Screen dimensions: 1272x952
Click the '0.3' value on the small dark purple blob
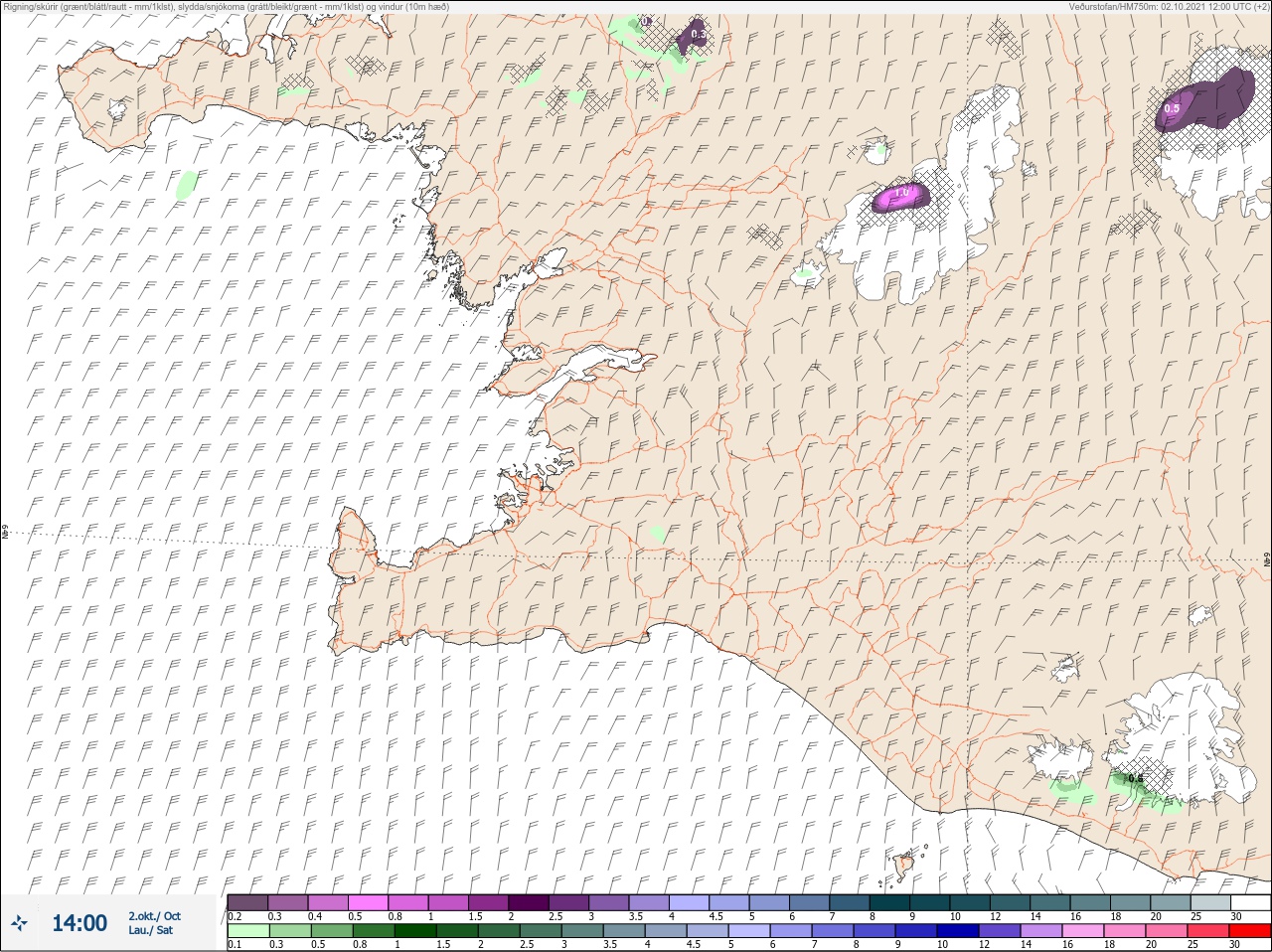point(698,35)
